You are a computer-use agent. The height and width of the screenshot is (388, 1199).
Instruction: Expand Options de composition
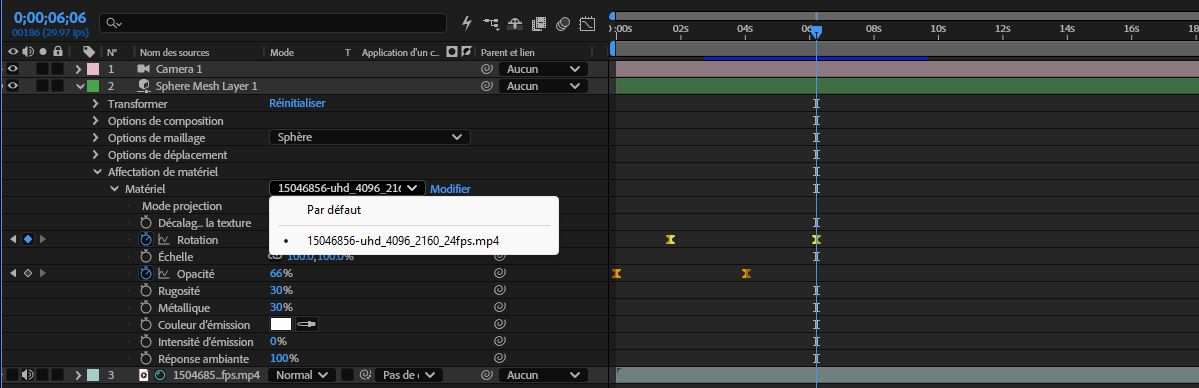[x=96, y=121]
